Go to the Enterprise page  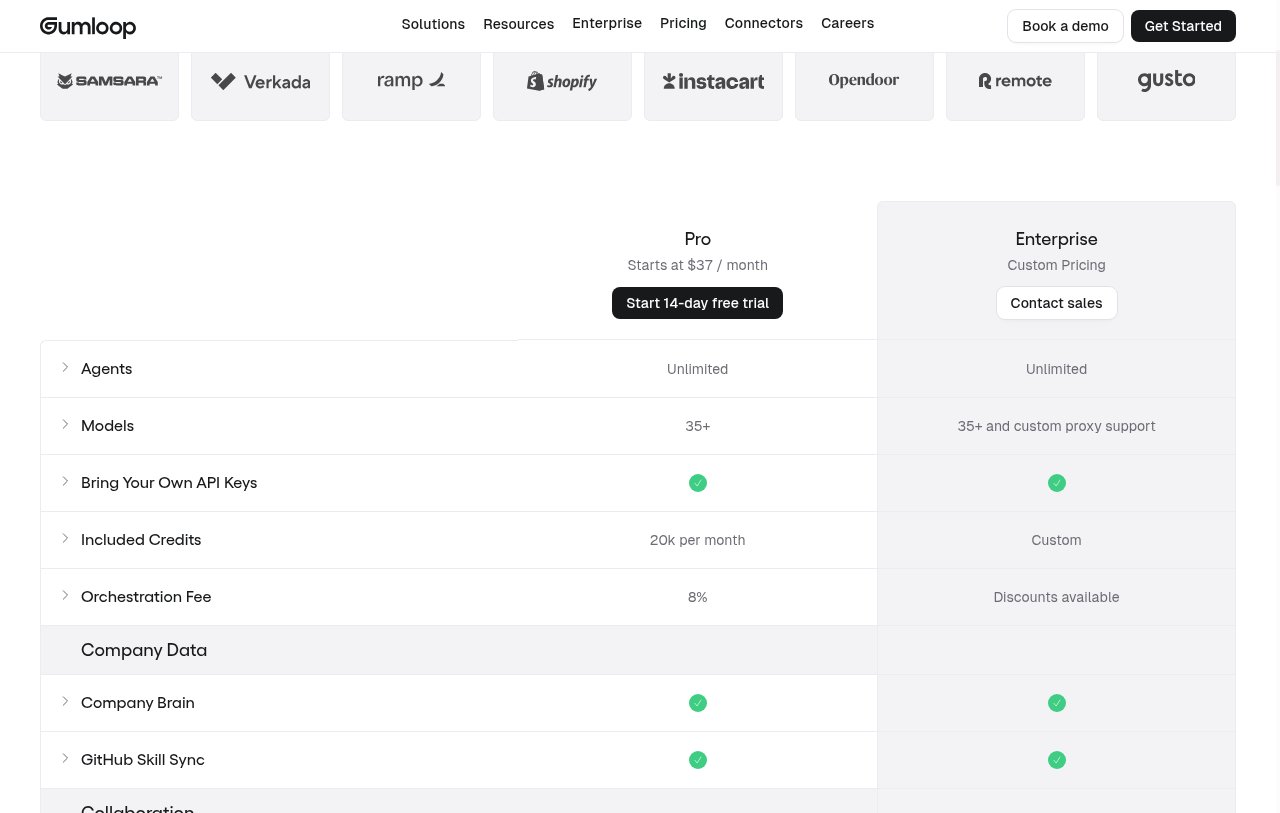click(x=607, y=23)
